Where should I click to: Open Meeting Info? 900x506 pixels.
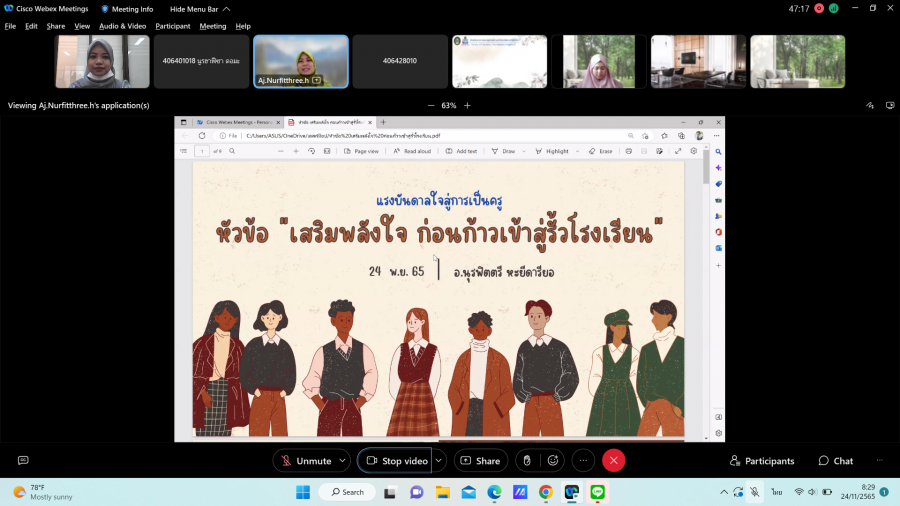click(x=127, y=9)
